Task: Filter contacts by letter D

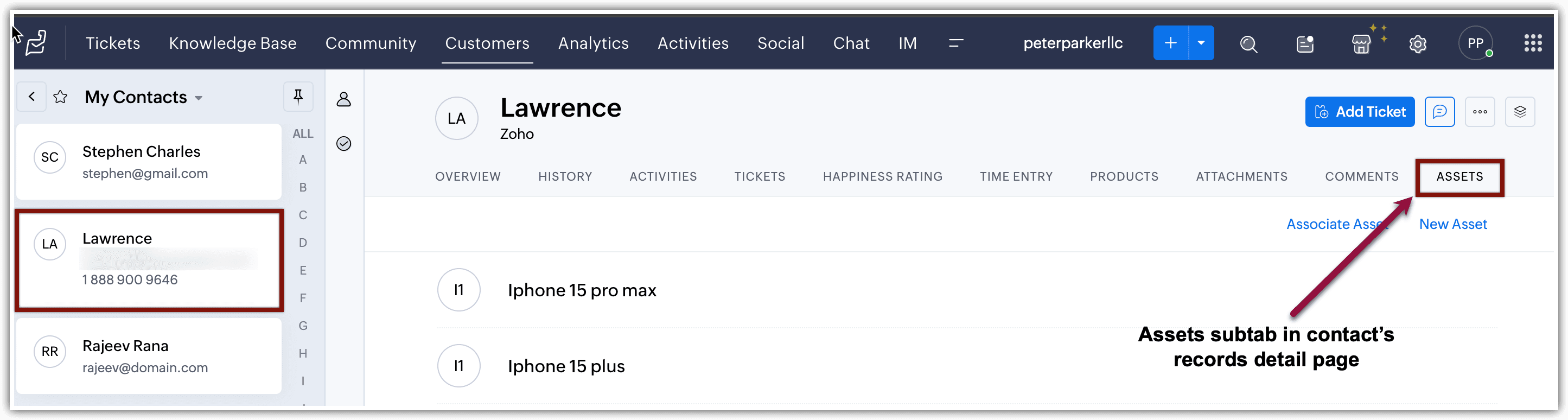Action: (303, 243)
